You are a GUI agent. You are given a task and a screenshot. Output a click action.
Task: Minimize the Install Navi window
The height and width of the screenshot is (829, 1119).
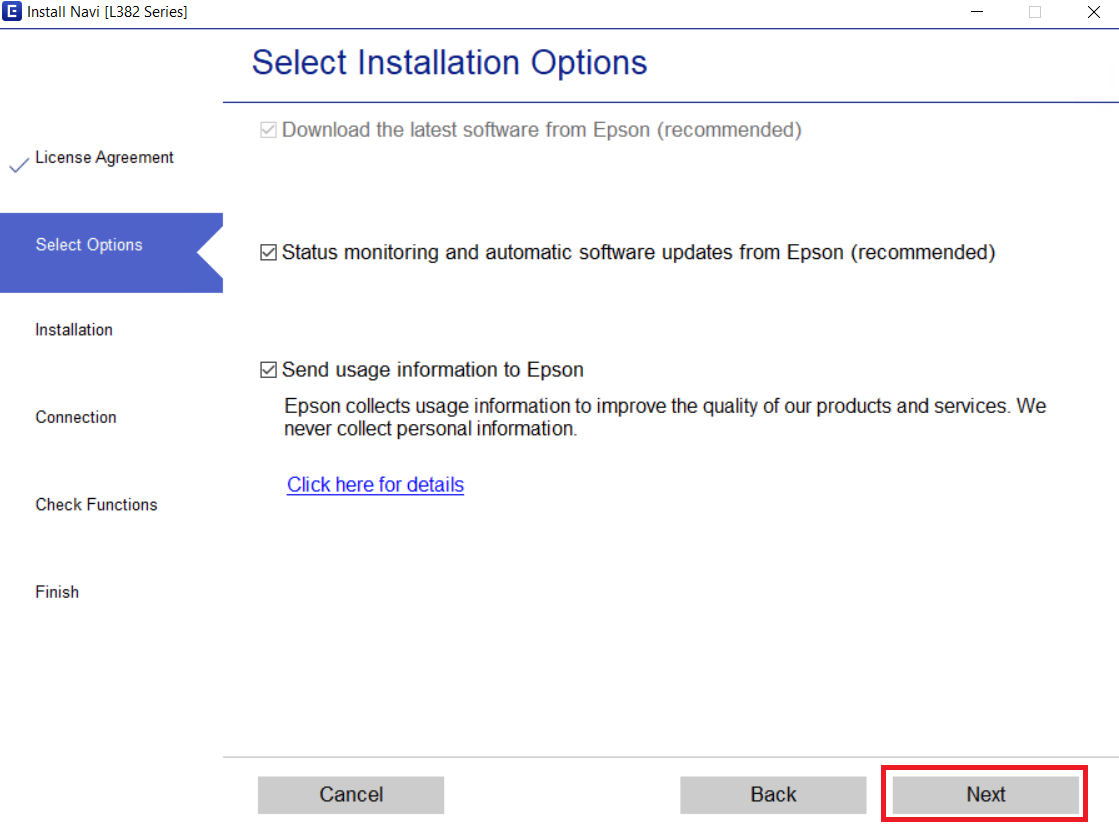(975, 11)
